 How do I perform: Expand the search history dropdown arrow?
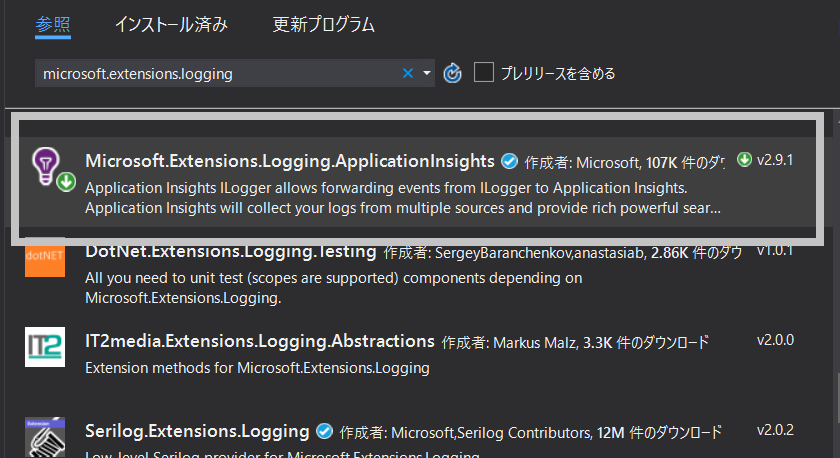click(427, 73)
